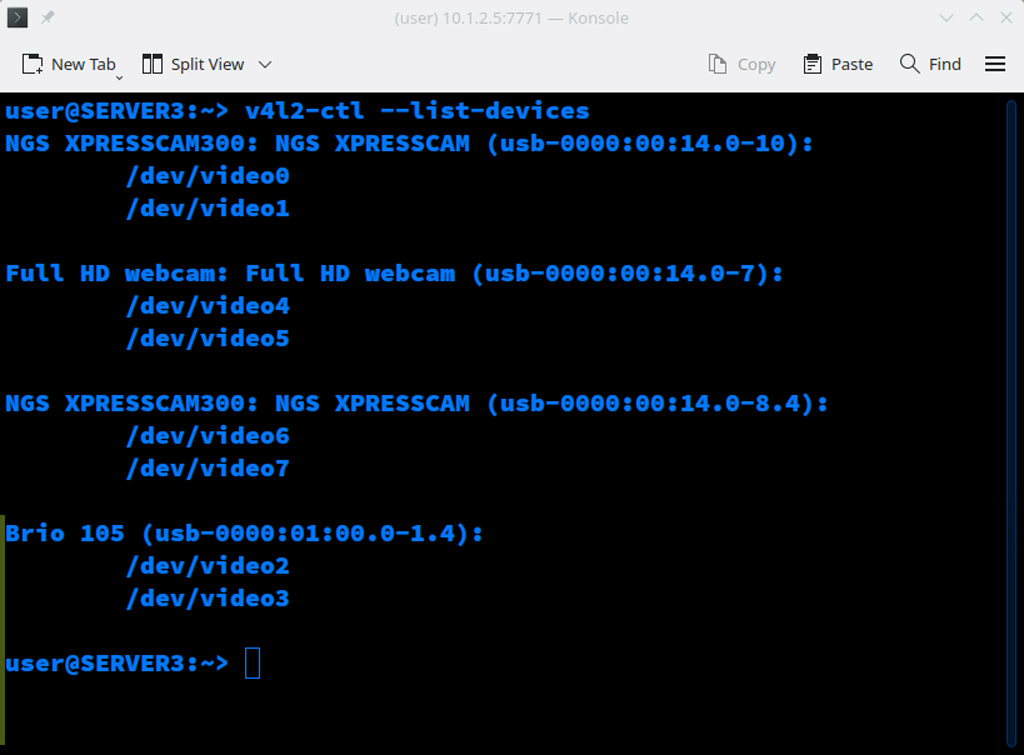Maximize the Konsole window
Screen dimensions: 1024x755
(x=976, y=18)
